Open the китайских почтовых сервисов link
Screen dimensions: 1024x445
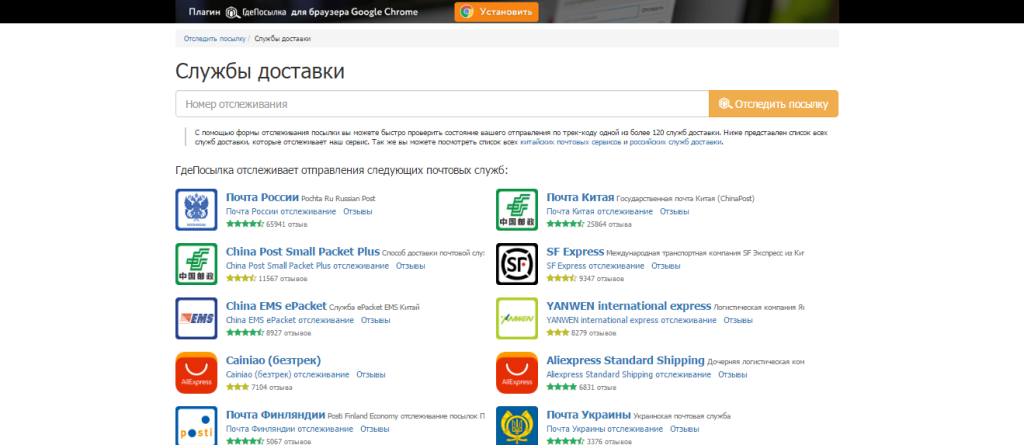(570, 142)
